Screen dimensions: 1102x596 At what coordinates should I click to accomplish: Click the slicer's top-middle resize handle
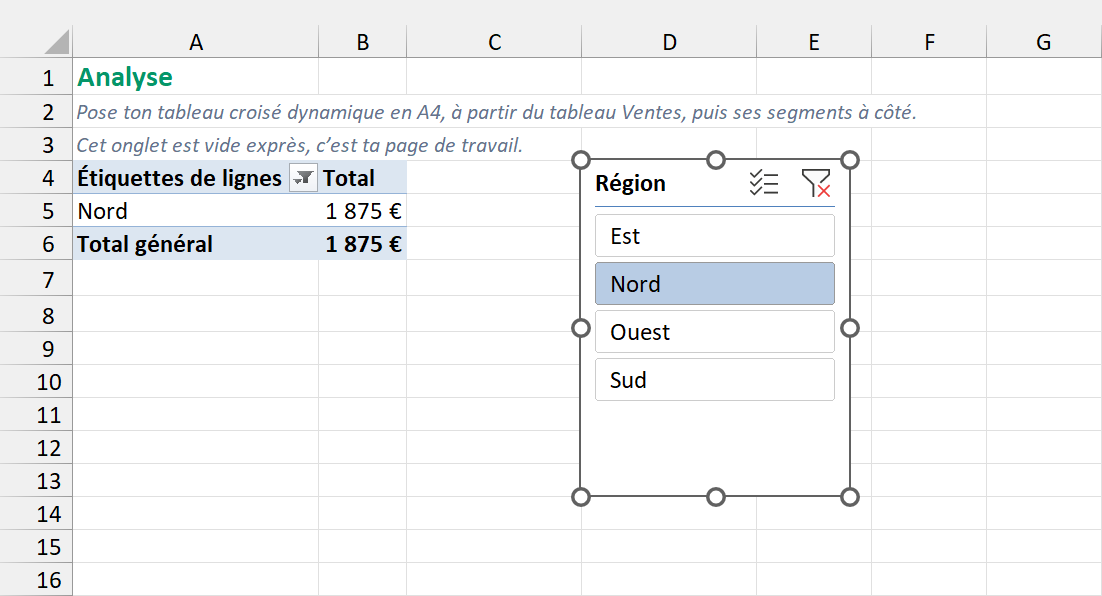point(715,160)
